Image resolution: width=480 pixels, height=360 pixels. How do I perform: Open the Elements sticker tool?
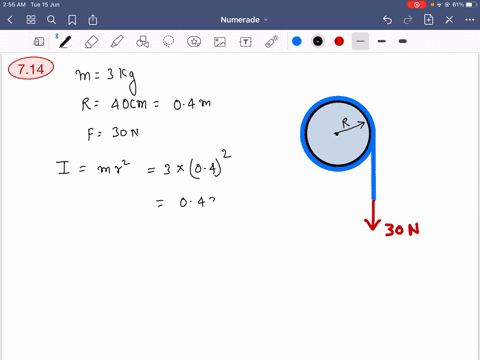(194, 42)
